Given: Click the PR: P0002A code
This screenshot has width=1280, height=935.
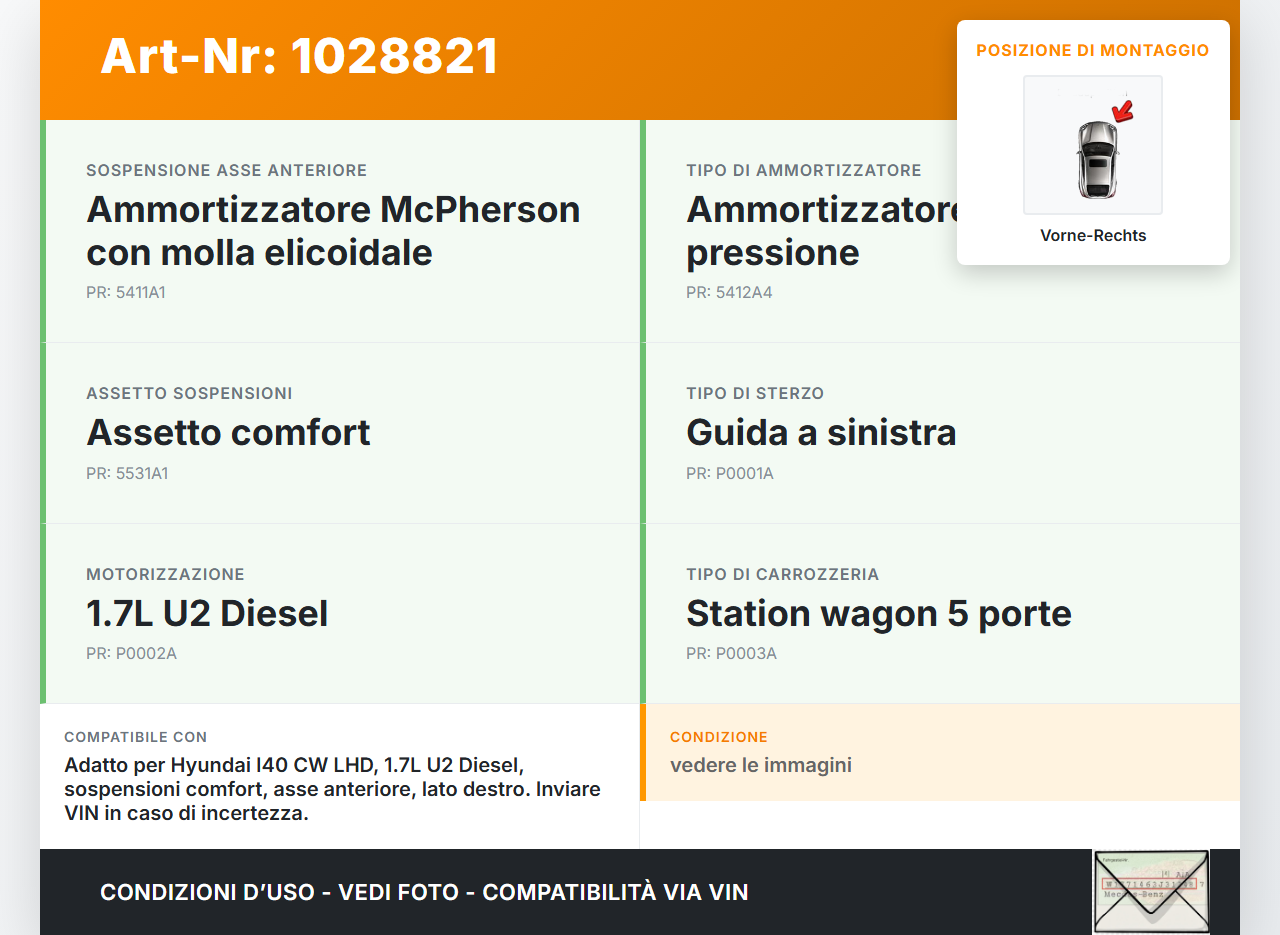Looking at the screenshot, I should 131,654.
